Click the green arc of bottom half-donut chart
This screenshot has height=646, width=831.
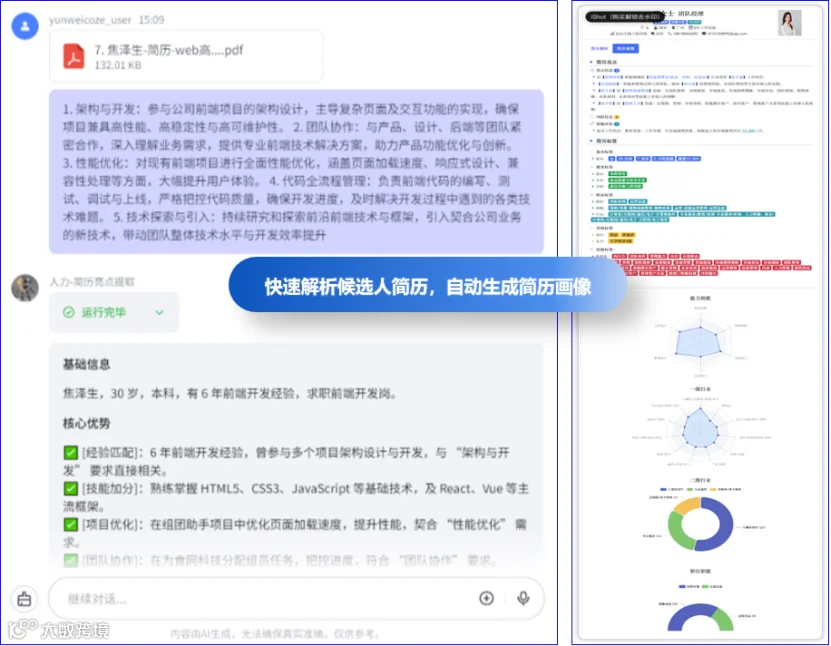pyautogui.click(x=724, y=619)
